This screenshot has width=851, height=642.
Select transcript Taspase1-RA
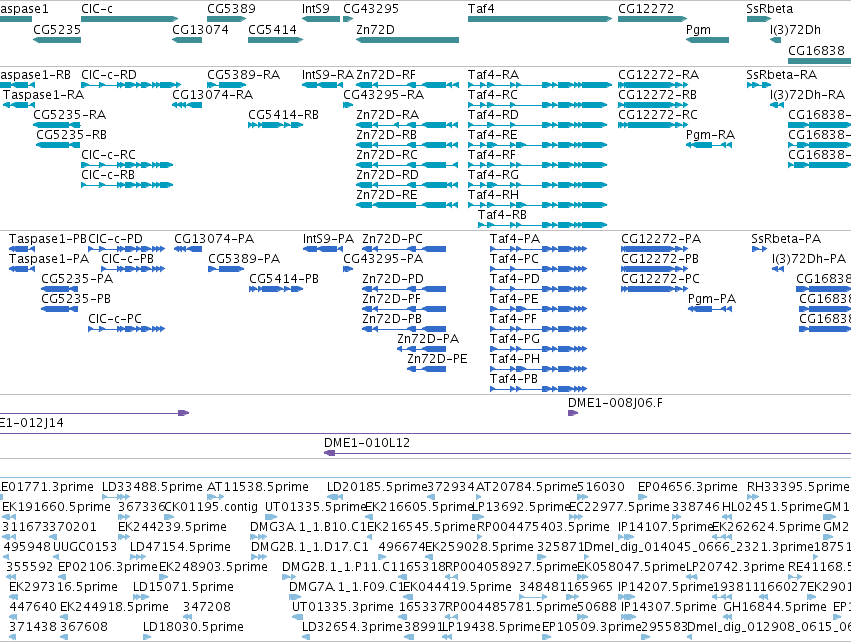[19, 105]
